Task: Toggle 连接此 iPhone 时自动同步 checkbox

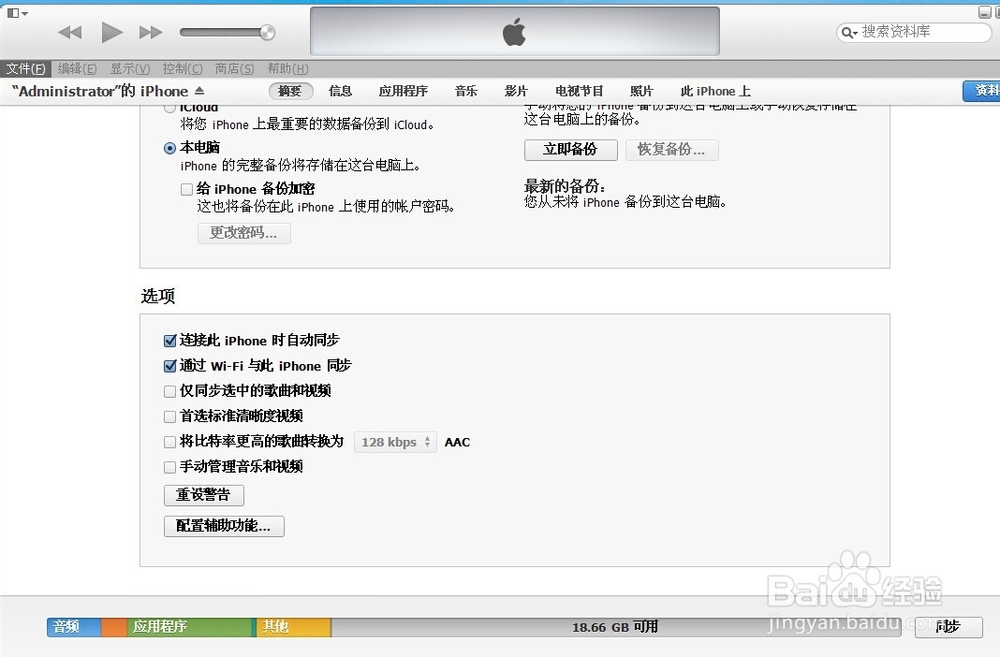Action: click(x=170, y=341)
